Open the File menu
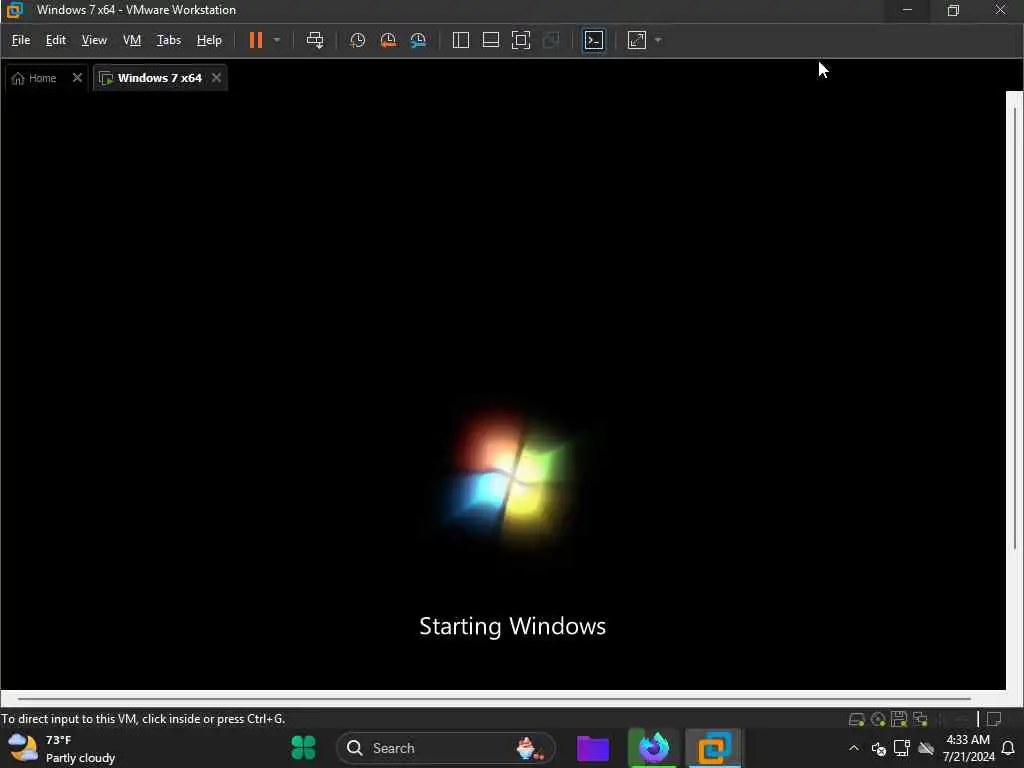 (21, 40)
